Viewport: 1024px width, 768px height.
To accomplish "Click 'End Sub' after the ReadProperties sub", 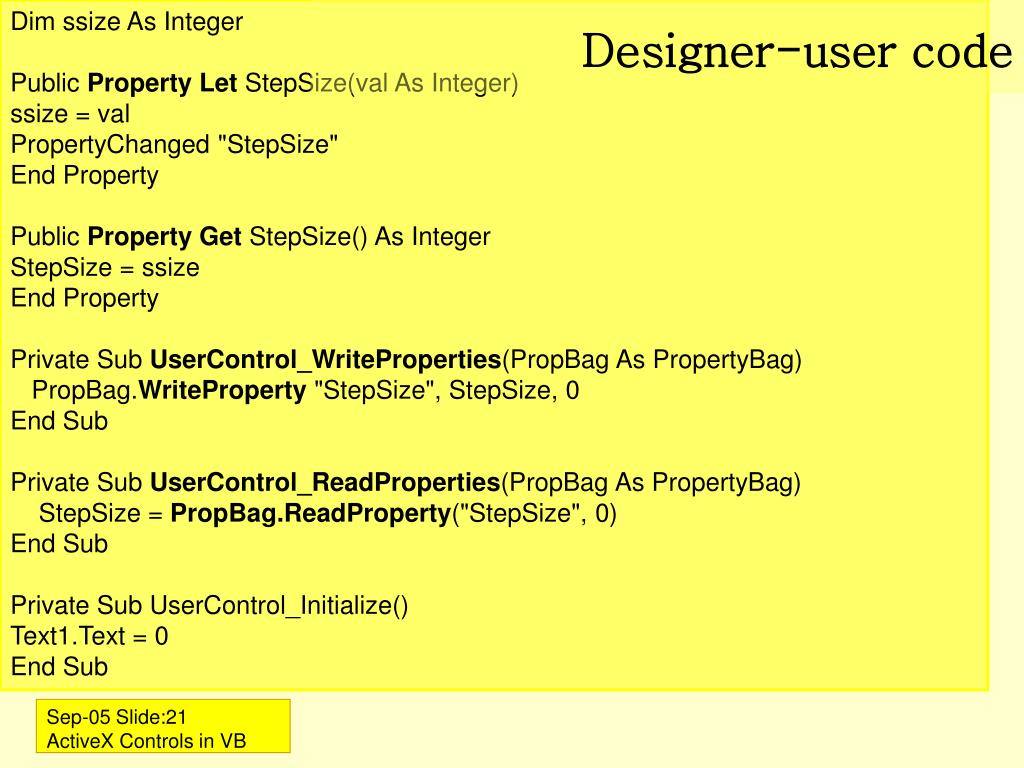I will pyautogui.click(x=59, y=544).
